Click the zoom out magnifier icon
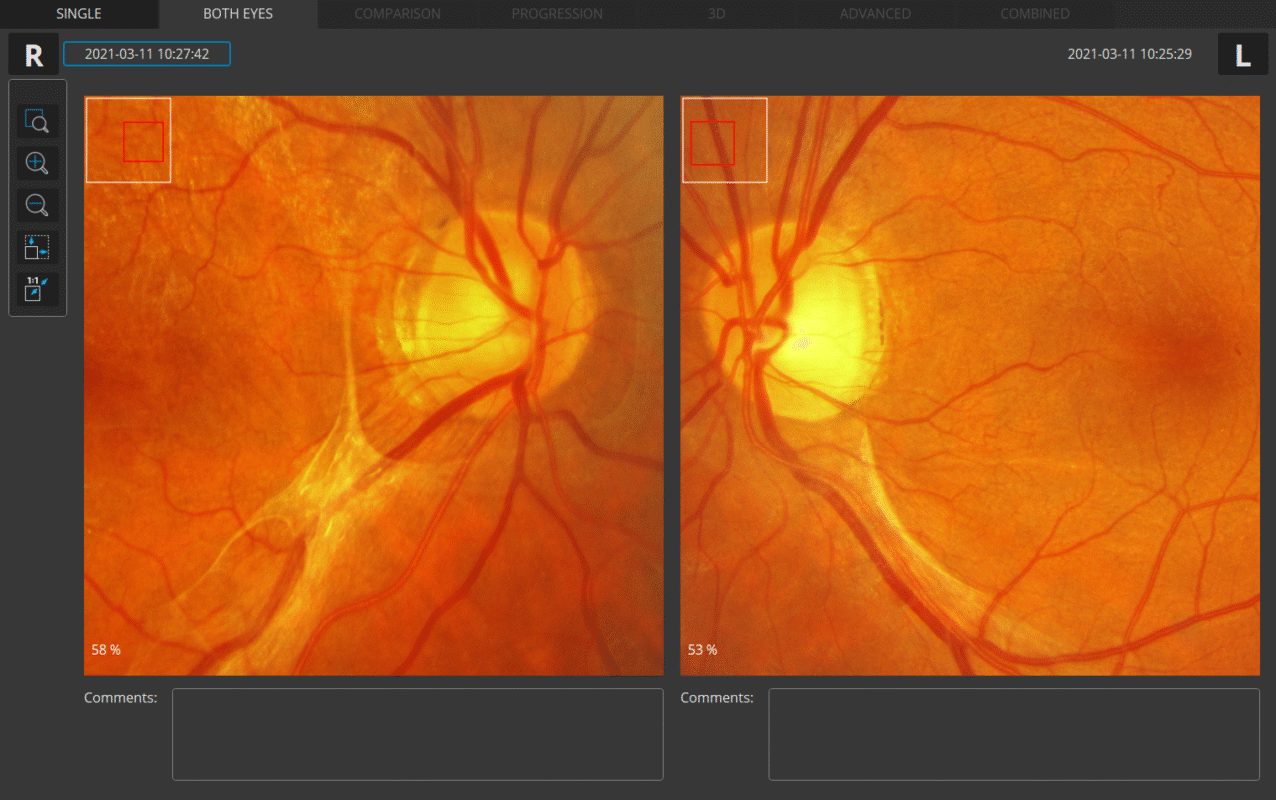Viewport: 1276px width, 800px height. (37, 205)
